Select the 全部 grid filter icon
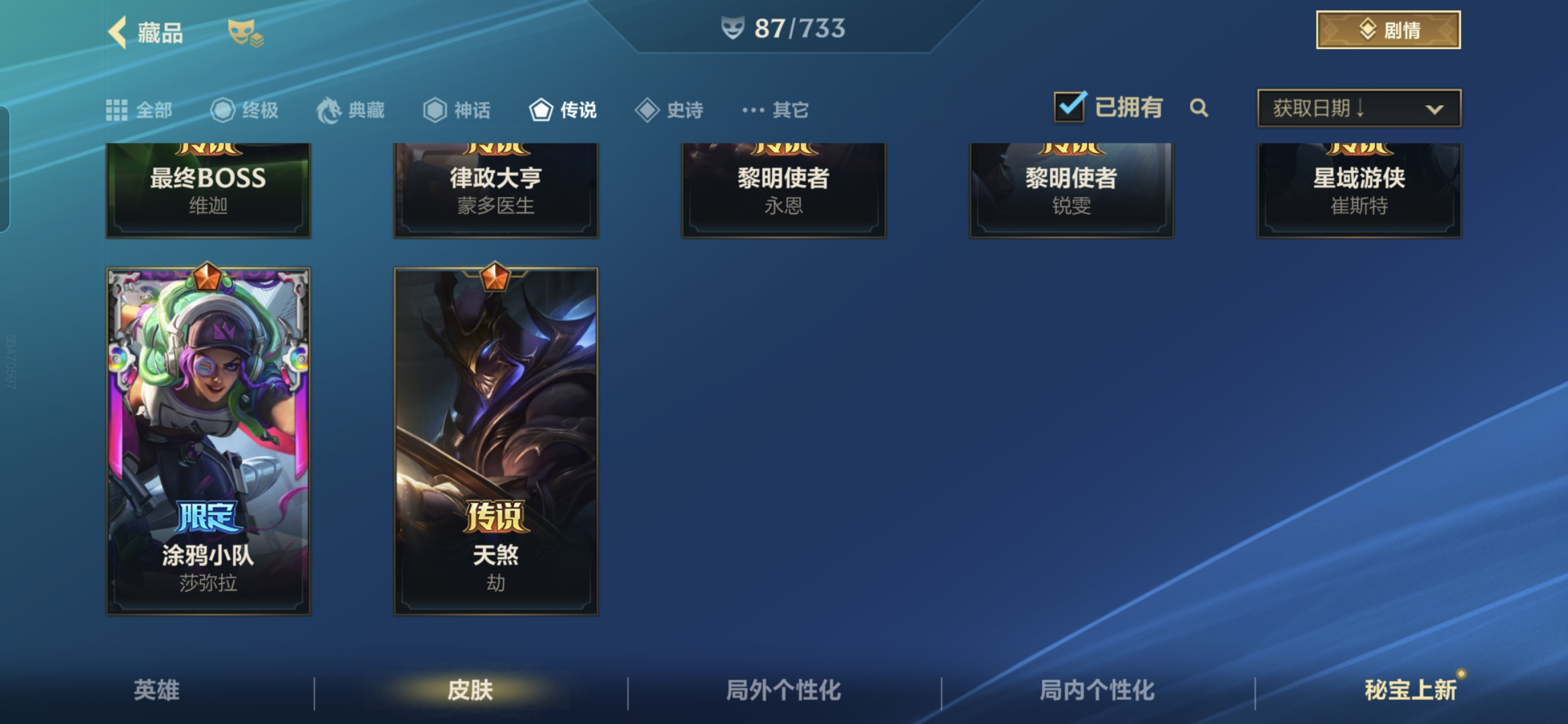This screenshot has width=1568, height=724. click(x=117, y=110)
